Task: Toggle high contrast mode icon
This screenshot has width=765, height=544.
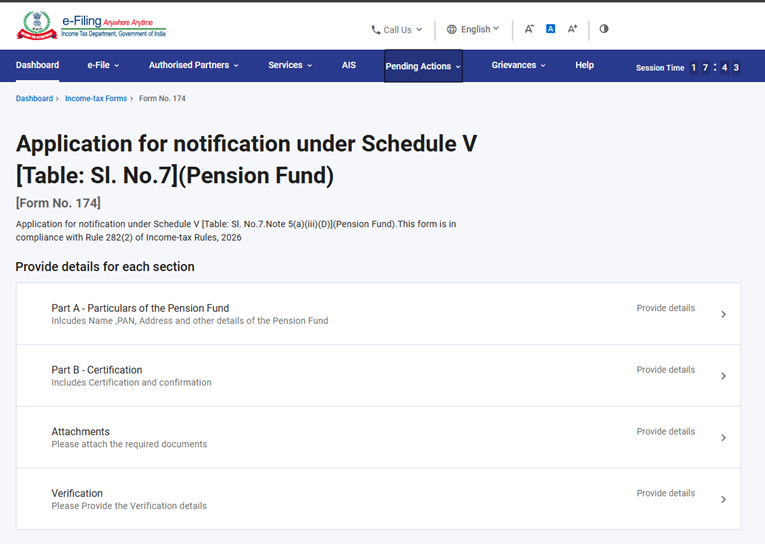Action: pos(604,29)
